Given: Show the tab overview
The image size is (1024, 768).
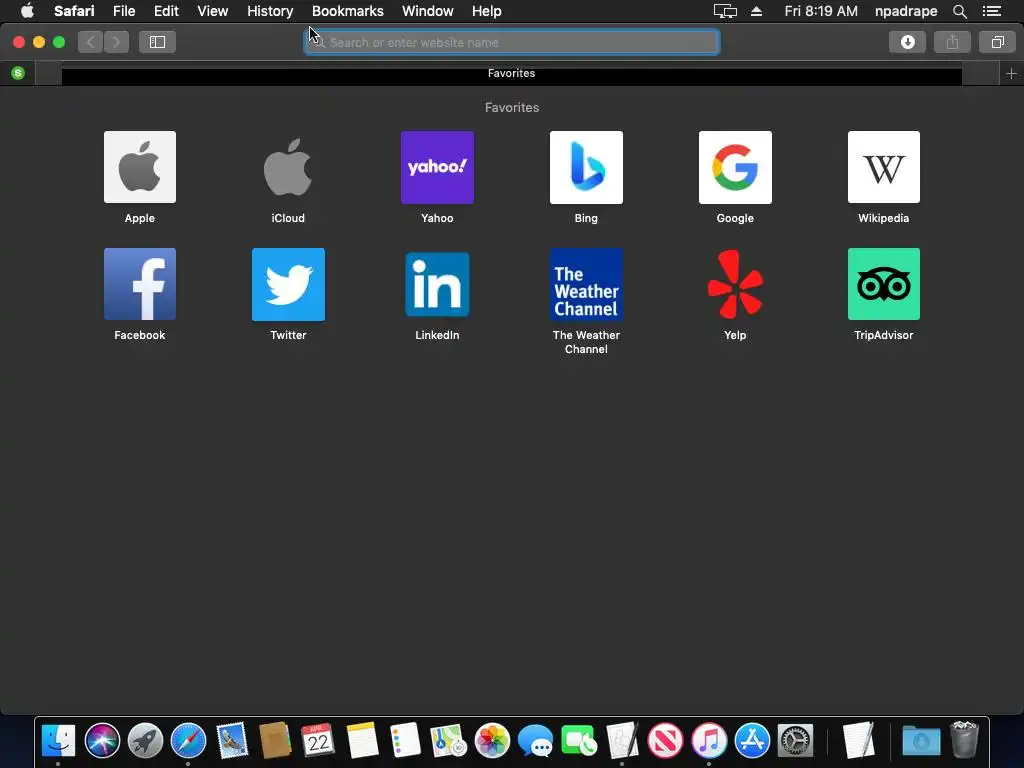Looking at the screenshot, I should click(x=997, y=42).
